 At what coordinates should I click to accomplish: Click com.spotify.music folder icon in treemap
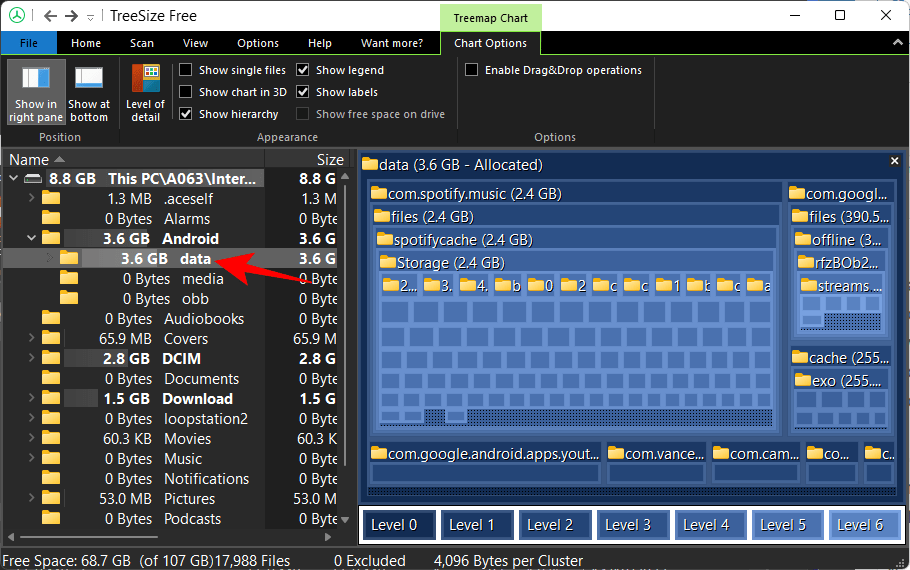point(379,193)
